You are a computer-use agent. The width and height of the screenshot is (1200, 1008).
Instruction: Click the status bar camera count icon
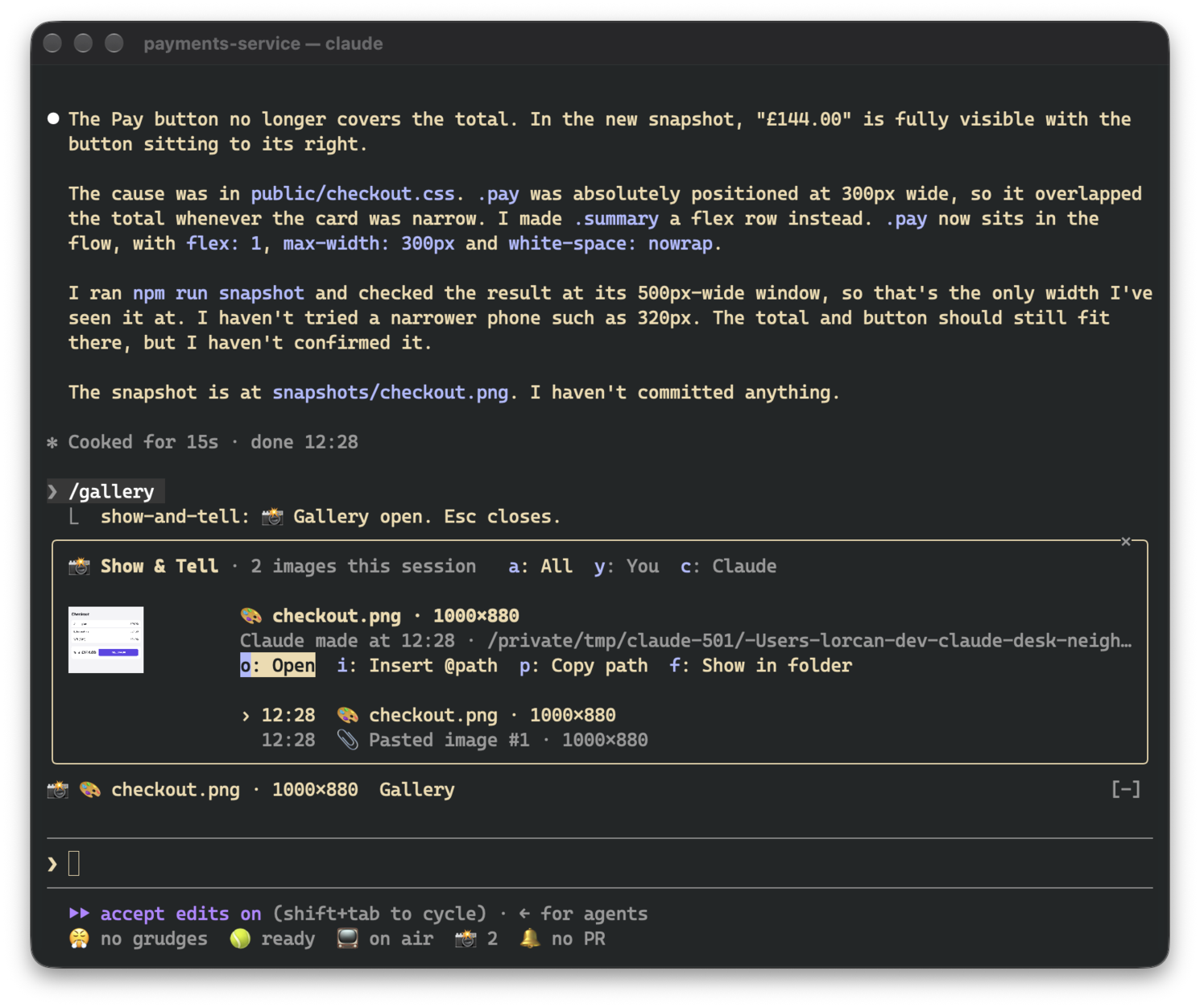[466, 939]
